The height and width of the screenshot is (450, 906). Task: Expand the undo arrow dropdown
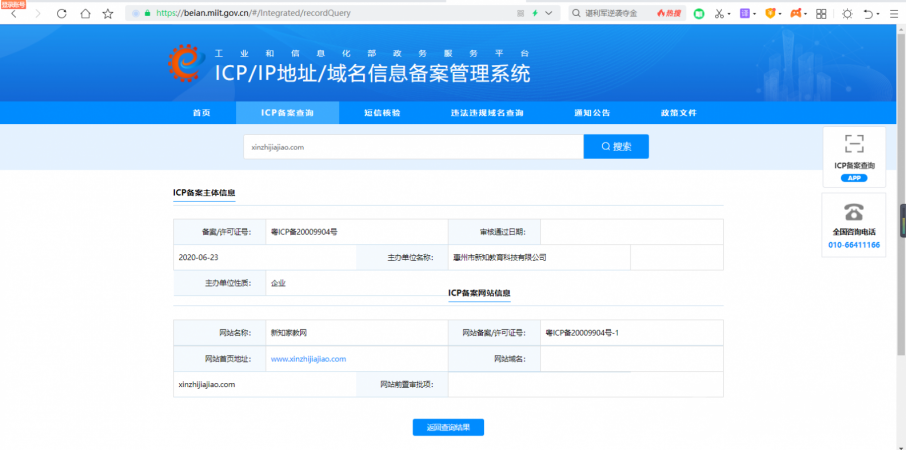coord(878,14)
